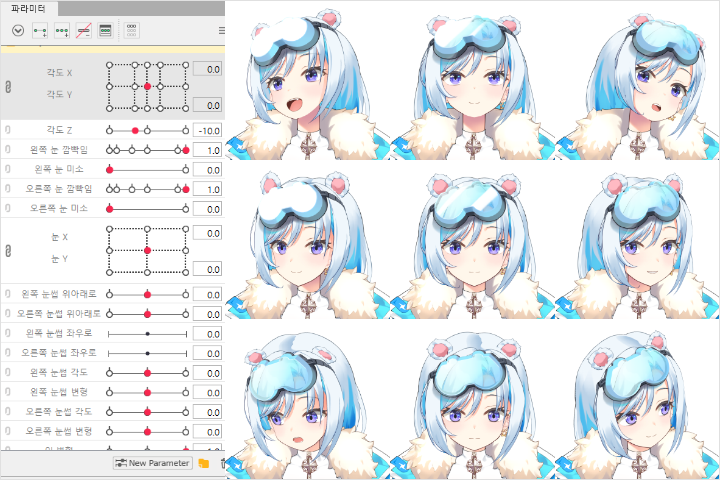Toggle the lock icon beside 왼쪽 눈 미소
This screenshot has width=720, height=480.
[8, 169]
